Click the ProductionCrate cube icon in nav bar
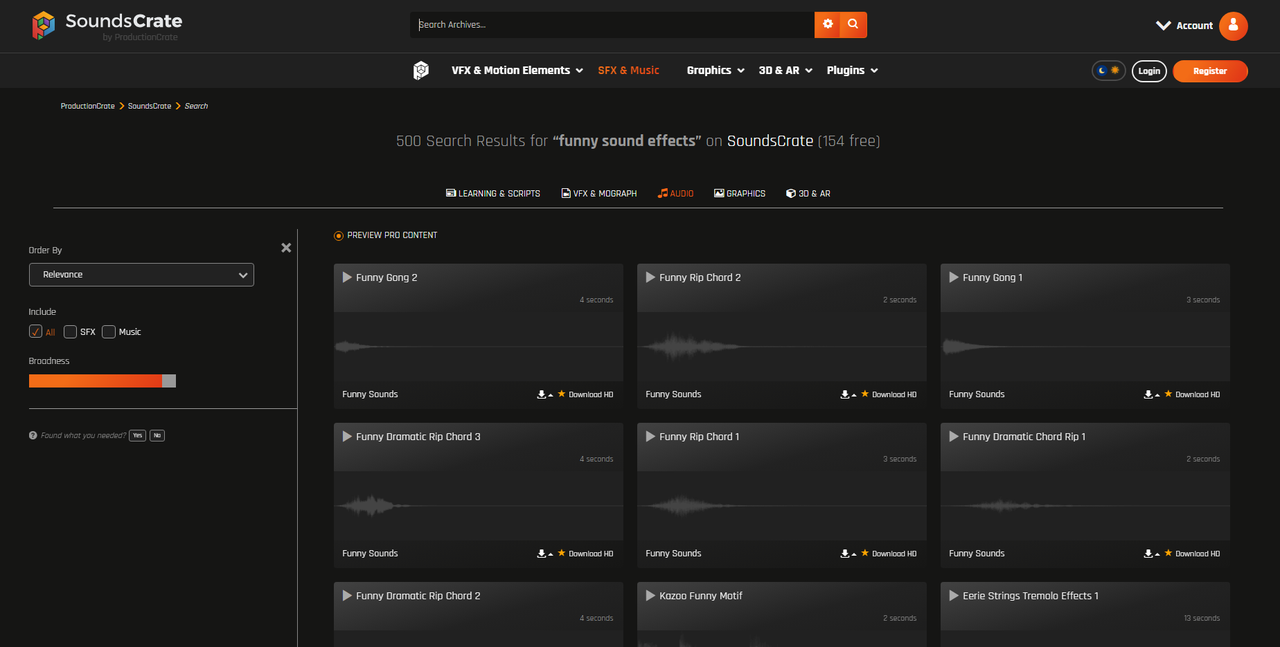 click(421, 70)
